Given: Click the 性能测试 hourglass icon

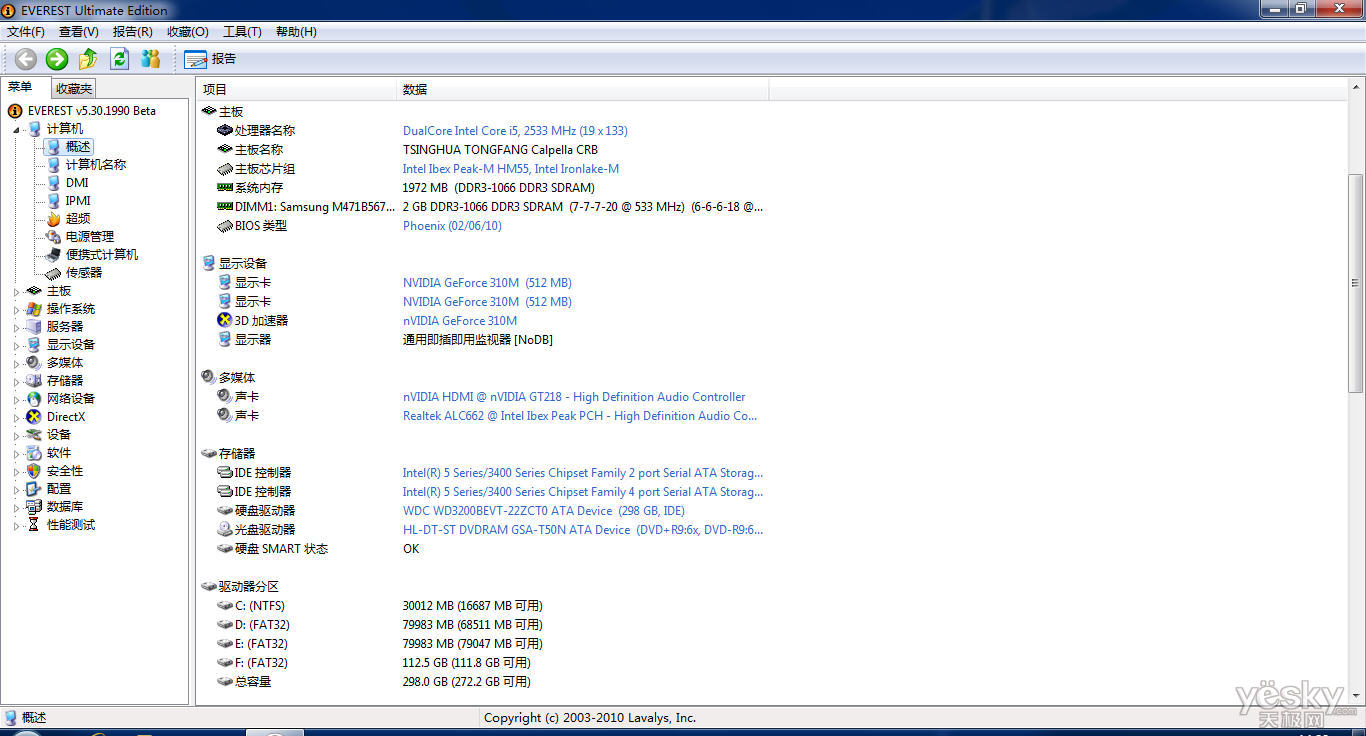Looking at the screenshot, I should [x=34, y=525].
